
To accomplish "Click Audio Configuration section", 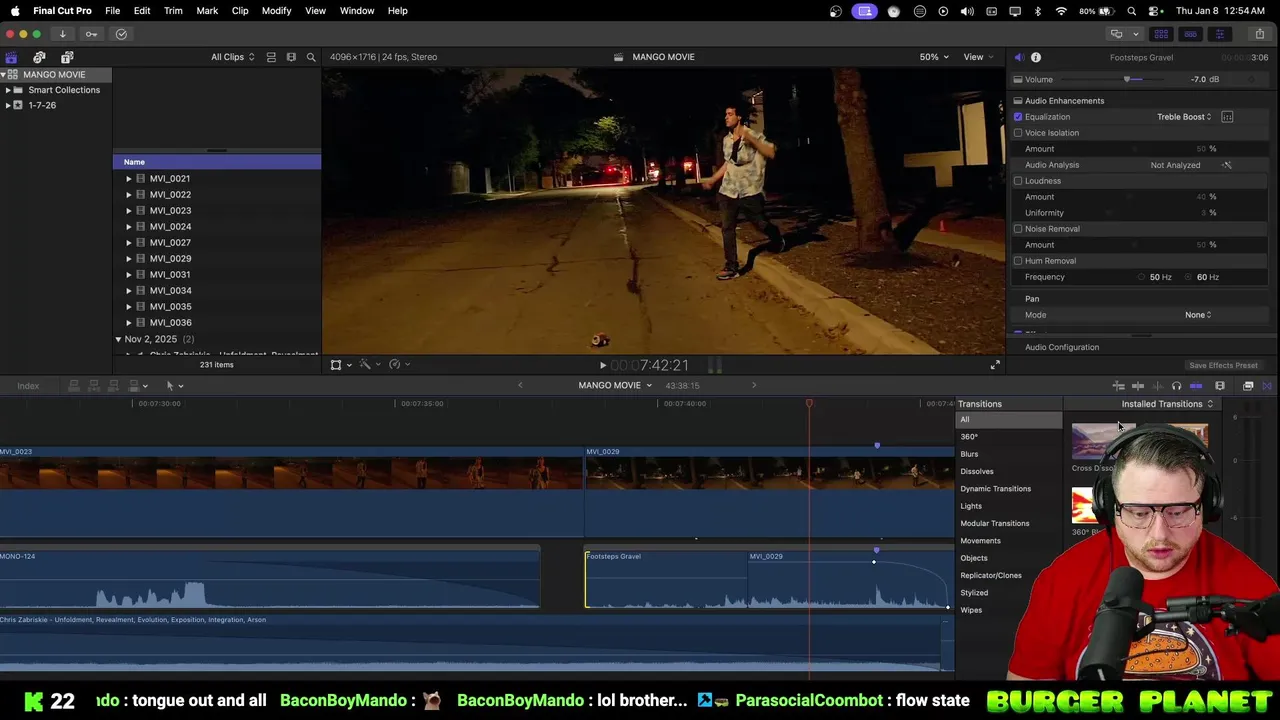I will pos(1062,347).
